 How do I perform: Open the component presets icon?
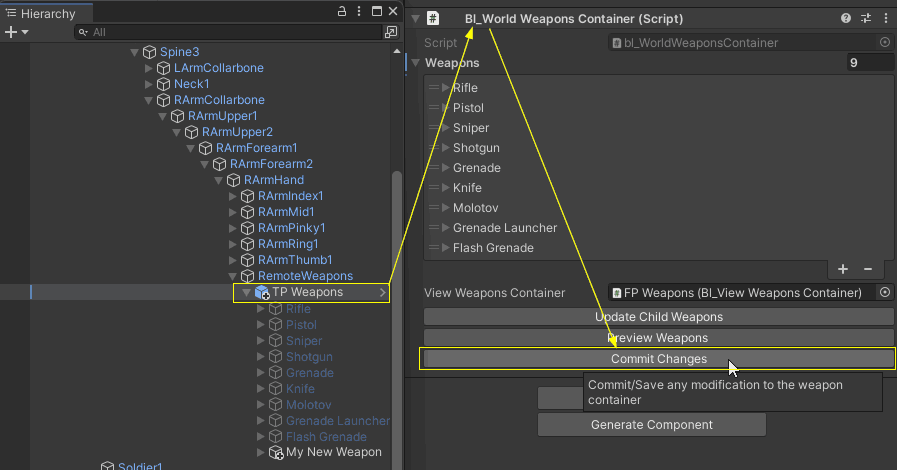[866, 18]
